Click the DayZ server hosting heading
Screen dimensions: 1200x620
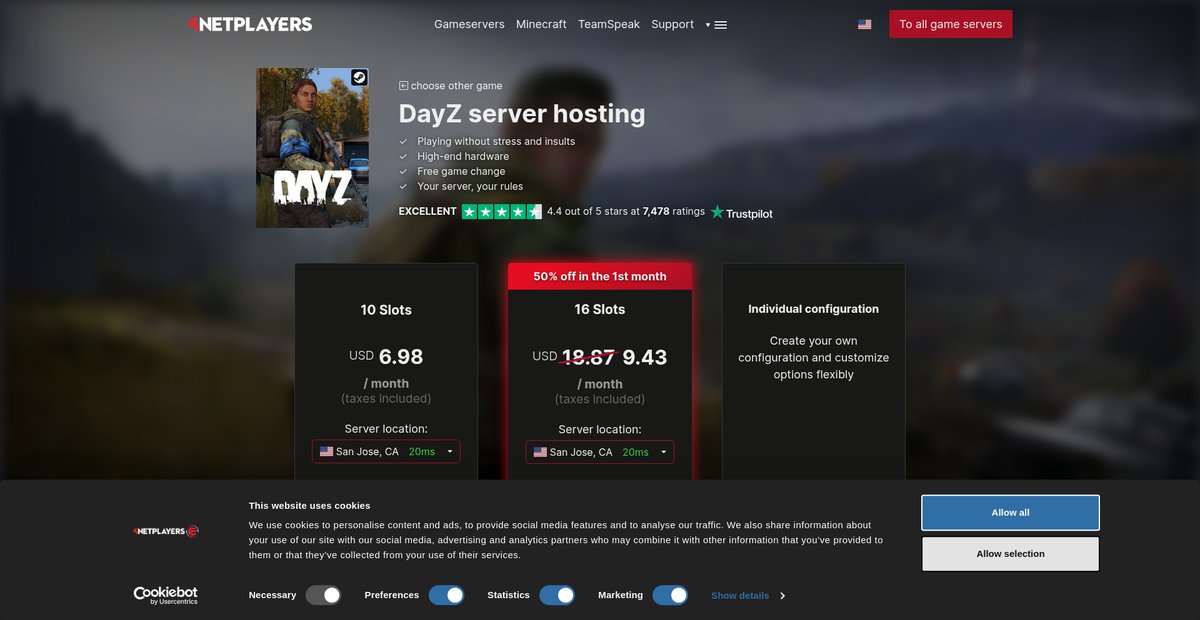click(x=522, y=114)
